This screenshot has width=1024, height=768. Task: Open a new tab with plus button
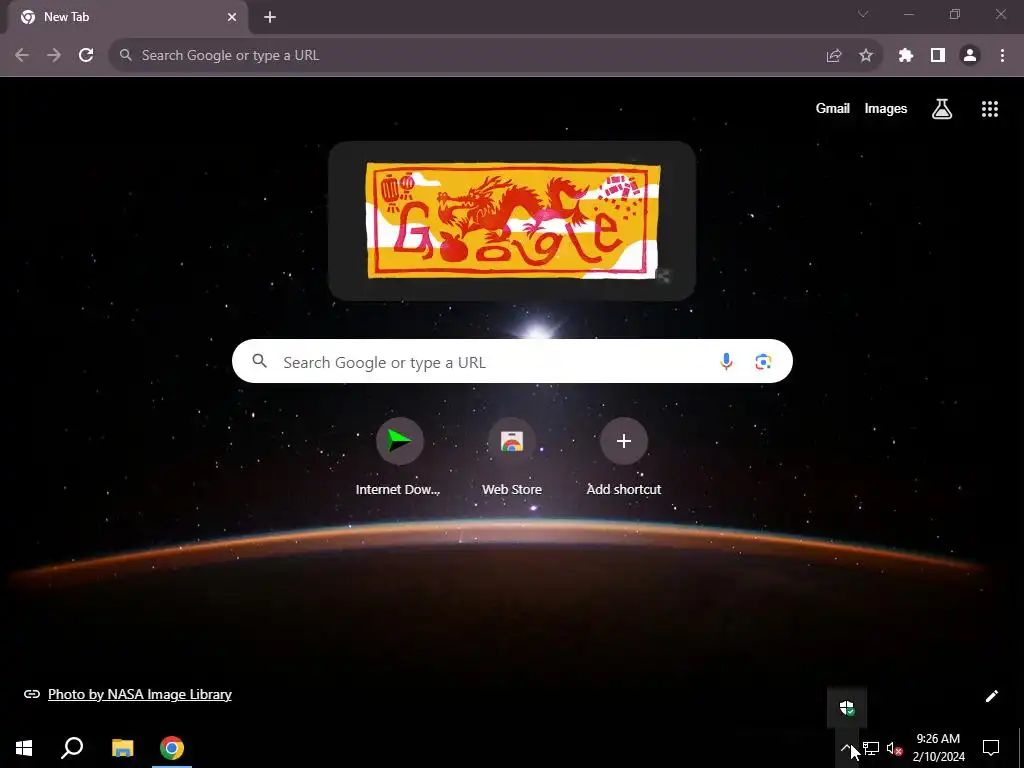point(270,17)
